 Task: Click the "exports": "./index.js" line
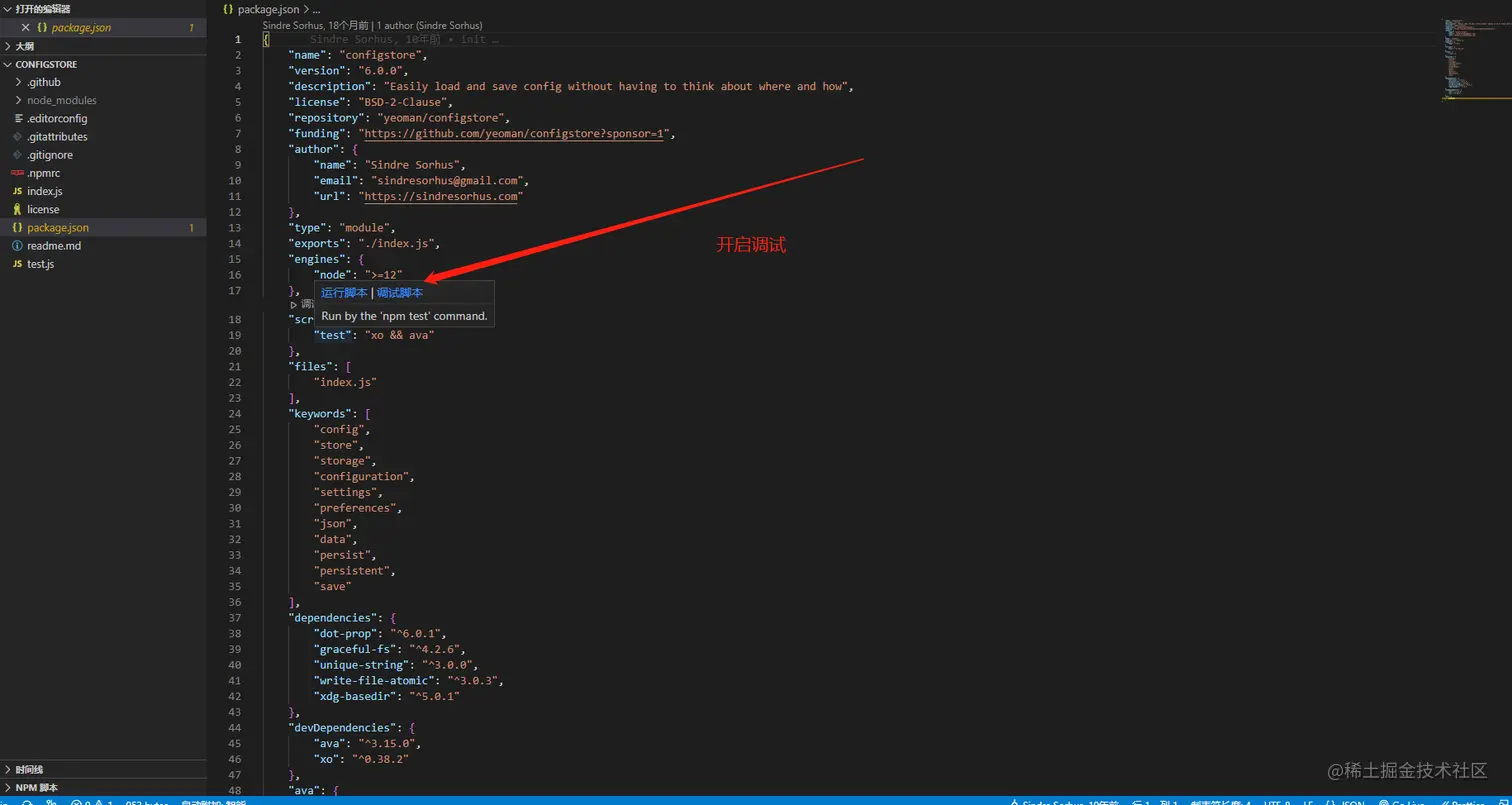point(364,244)
